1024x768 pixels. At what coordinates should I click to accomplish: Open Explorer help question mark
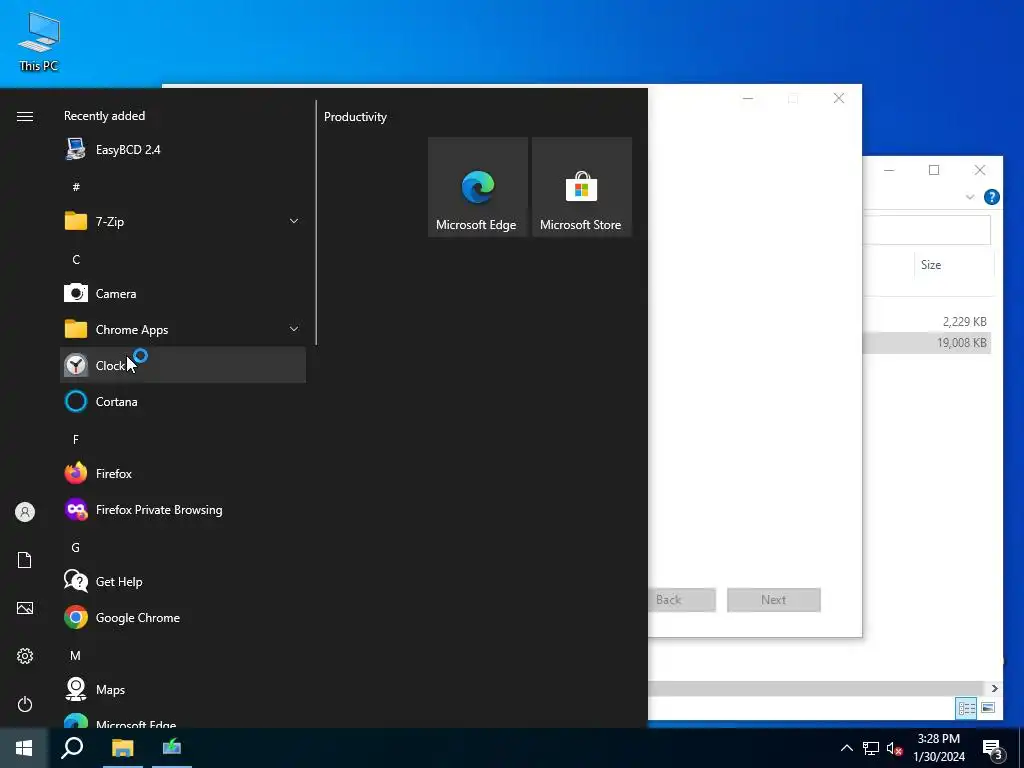point(991,197)
